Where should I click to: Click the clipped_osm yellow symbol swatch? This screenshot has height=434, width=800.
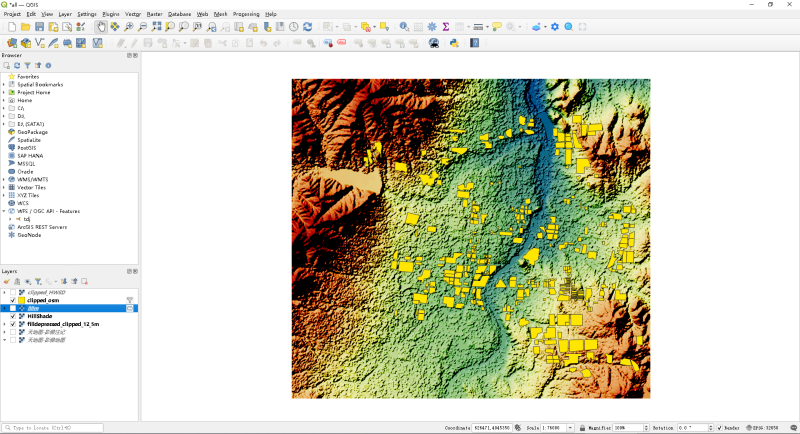[x=21, y=300]
